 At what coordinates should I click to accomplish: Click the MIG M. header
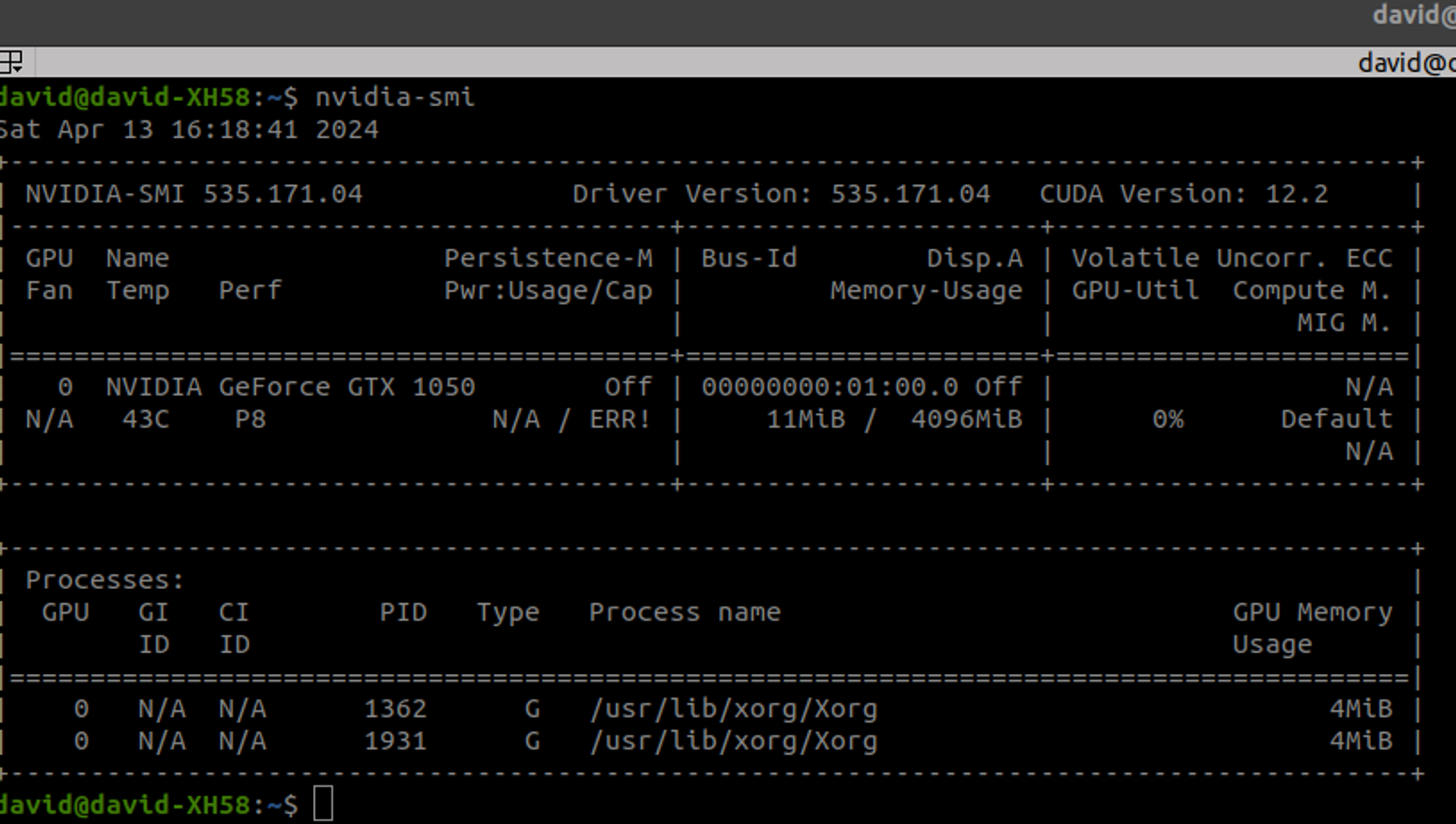pyautogui.click(x=1345, y=323)
